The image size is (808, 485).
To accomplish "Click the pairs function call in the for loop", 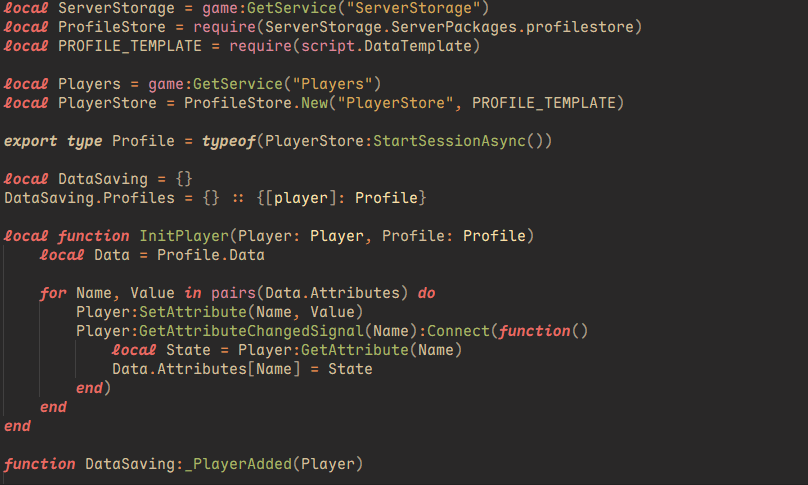I will [233, 293].
